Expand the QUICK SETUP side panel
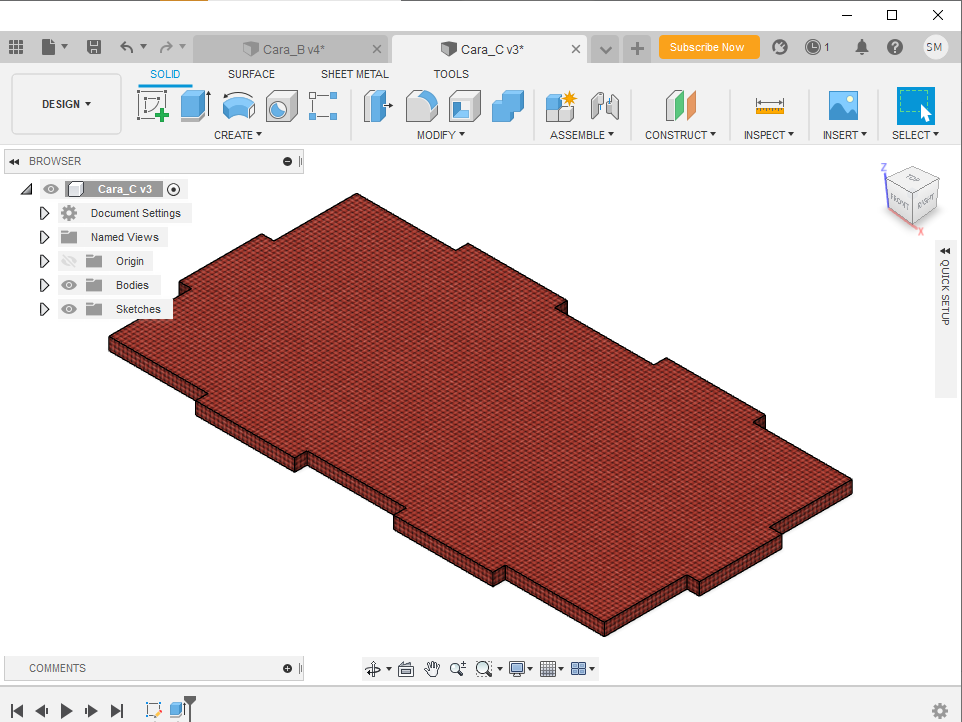This screenshot has width=962, height=722. [945, 251]
